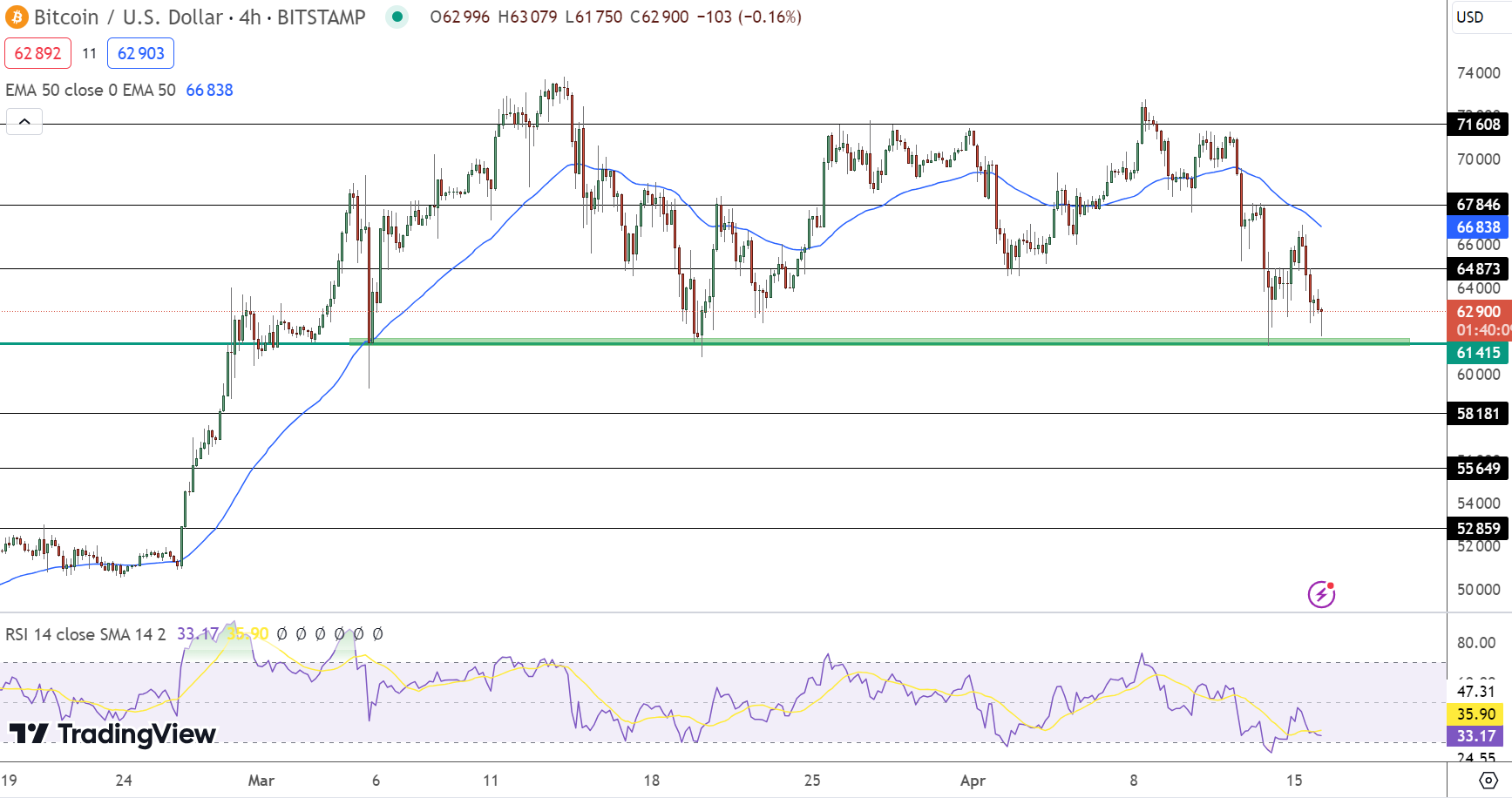This screenshot has width=1512, height=798.
Task: Collapse the indicator legend with chevron arrow
Action: point(25,121)
